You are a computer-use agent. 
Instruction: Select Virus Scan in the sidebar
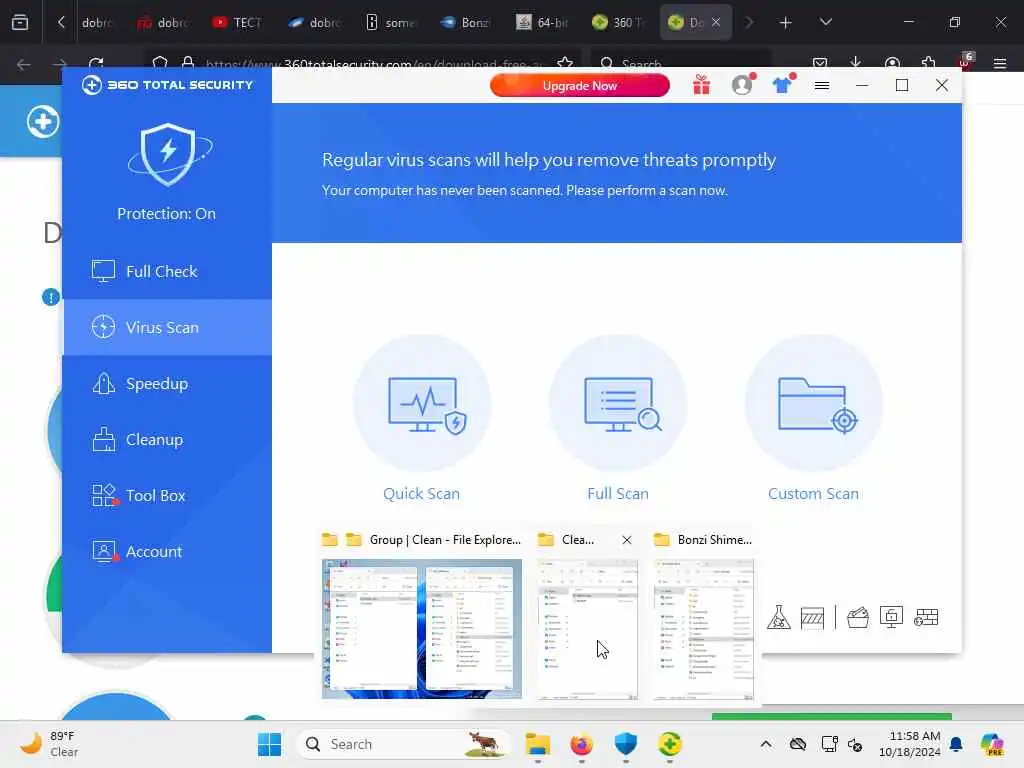coord(167,327)
